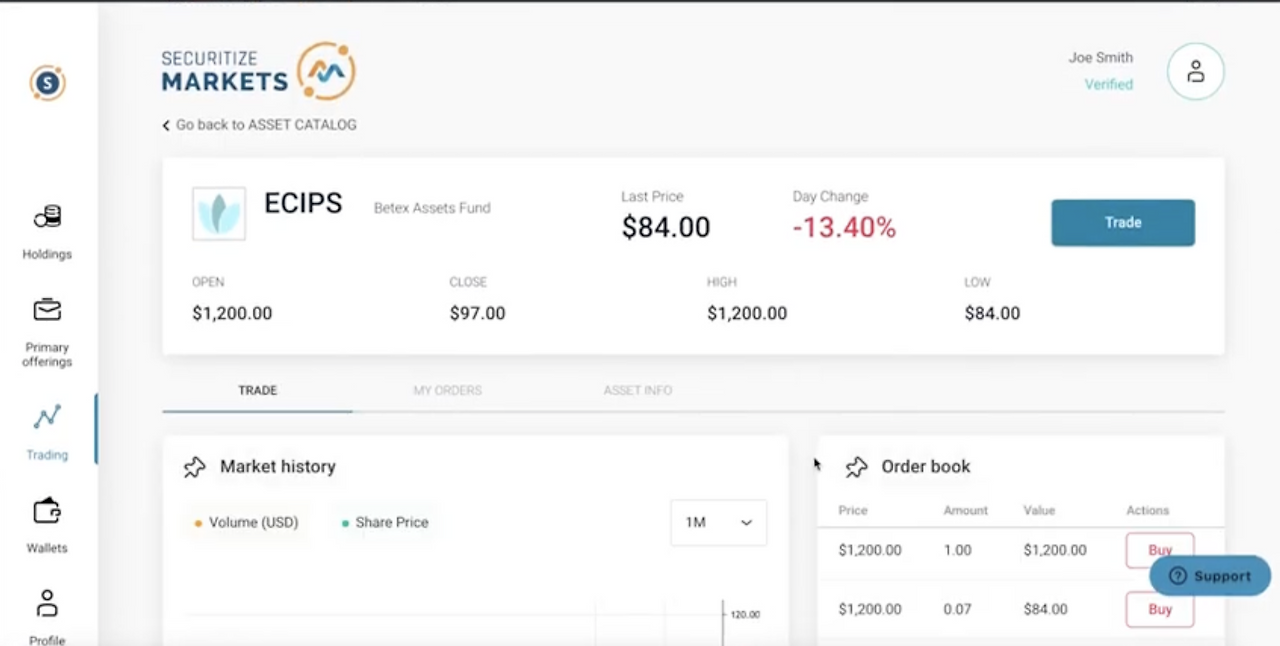Click the HIGH value $1,200.00
1280x646 pixels.
(x=747, y=314)
